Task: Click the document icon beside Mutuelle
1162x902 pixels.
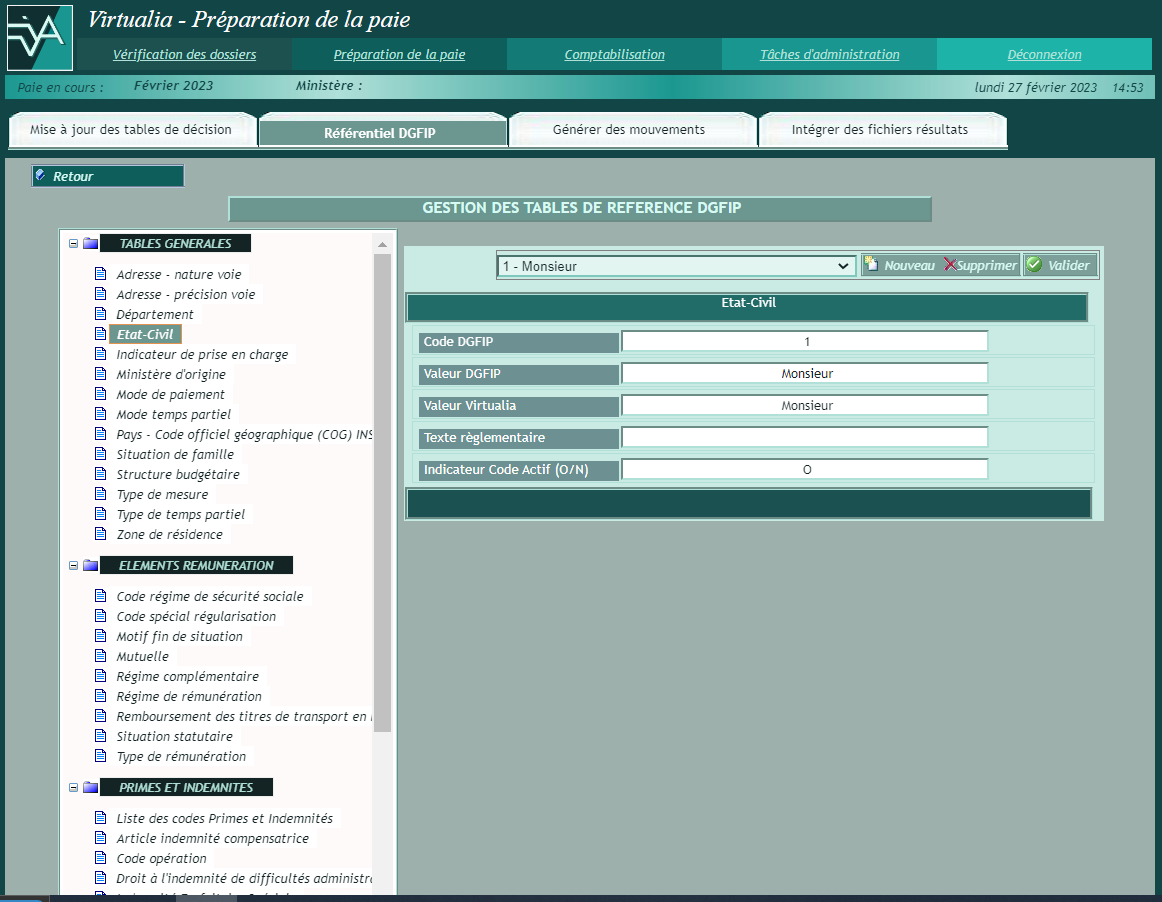Action: (x=100, y=656)
